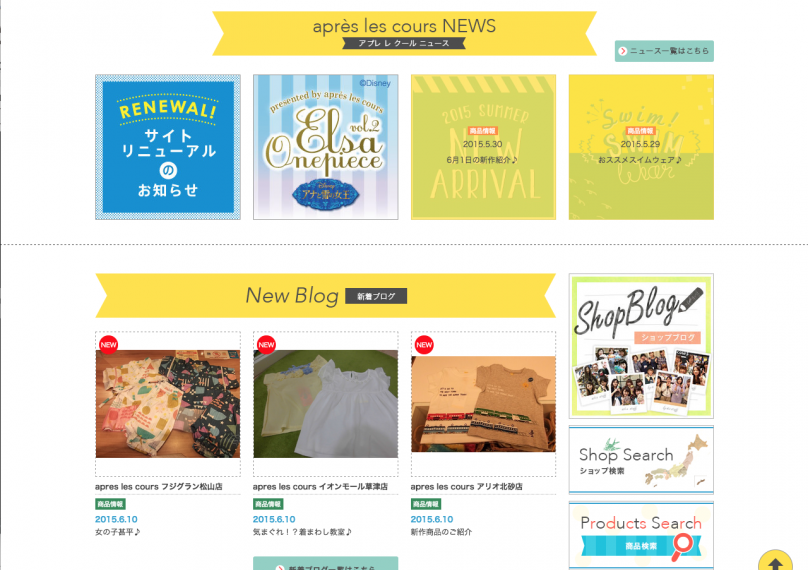This screenshot has height=570, width=808.
Task: Click the NEW badge on Ario Kitasuna post
Action: pos(424,345)
